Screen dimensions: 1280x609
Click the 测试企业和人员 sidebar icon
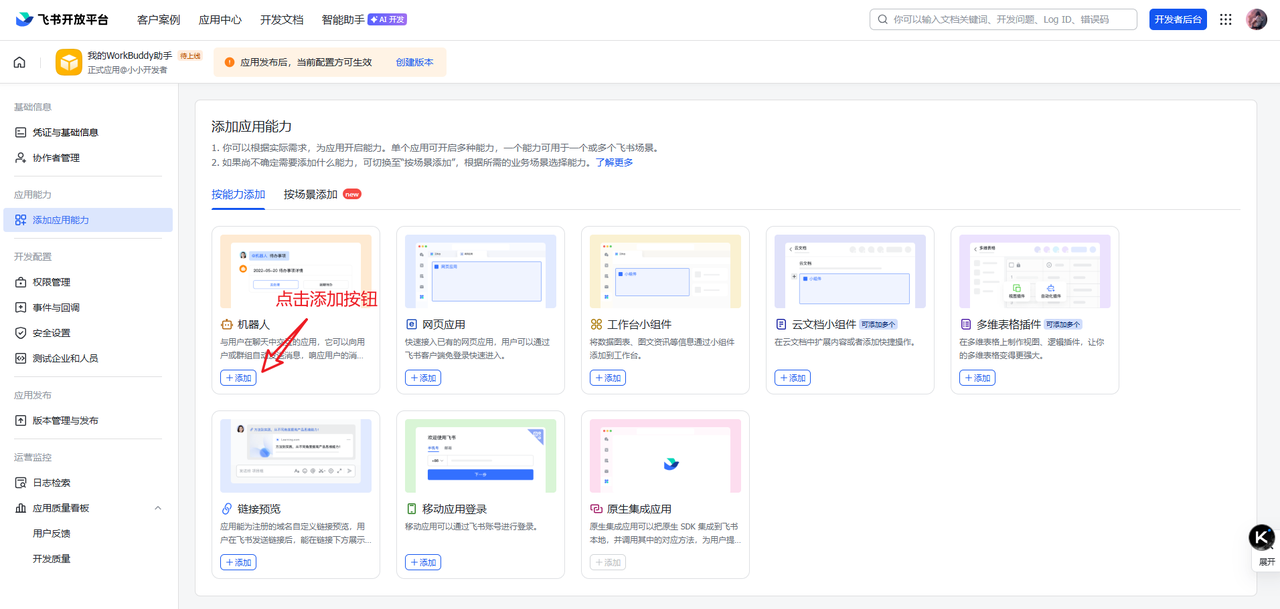pos(20,358)
